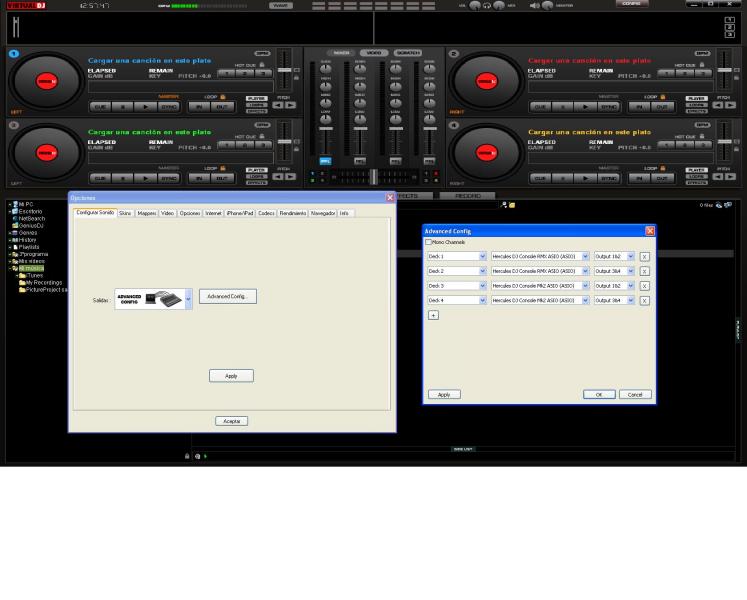The width and height of the screenshot is (747, 600).
Task: Expand the Playlists tree node
Action: click(10, 247)
